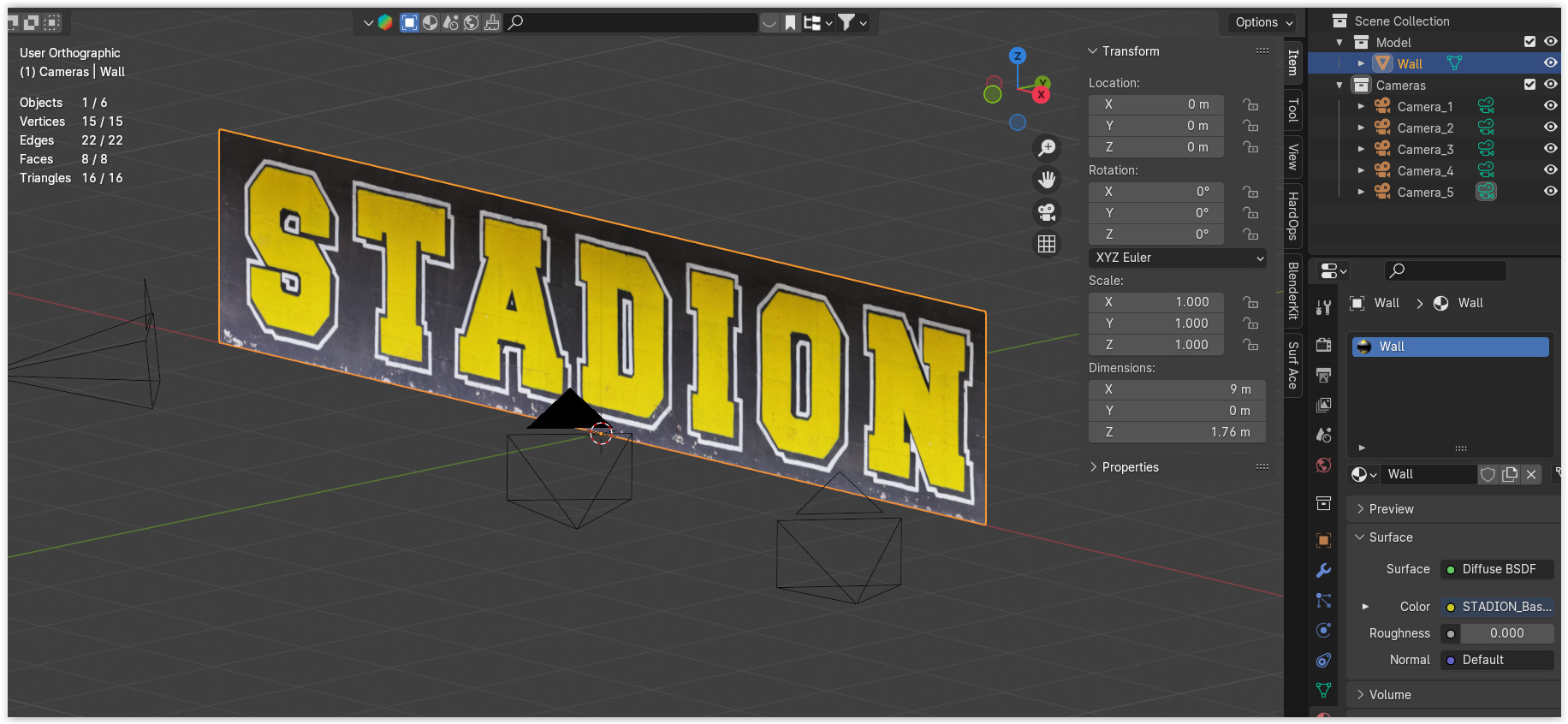Open the Options dropdown
Viewport: 1568px width, 724px height.
[1264, 22]
